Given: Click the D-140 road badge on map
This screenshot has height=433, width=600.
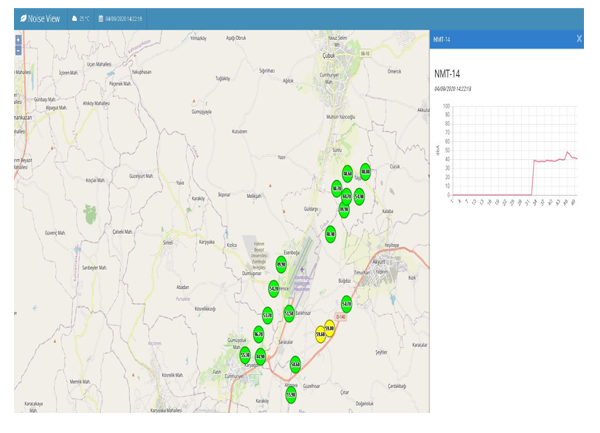Looking at the screenshot, I should pos(341,317).
